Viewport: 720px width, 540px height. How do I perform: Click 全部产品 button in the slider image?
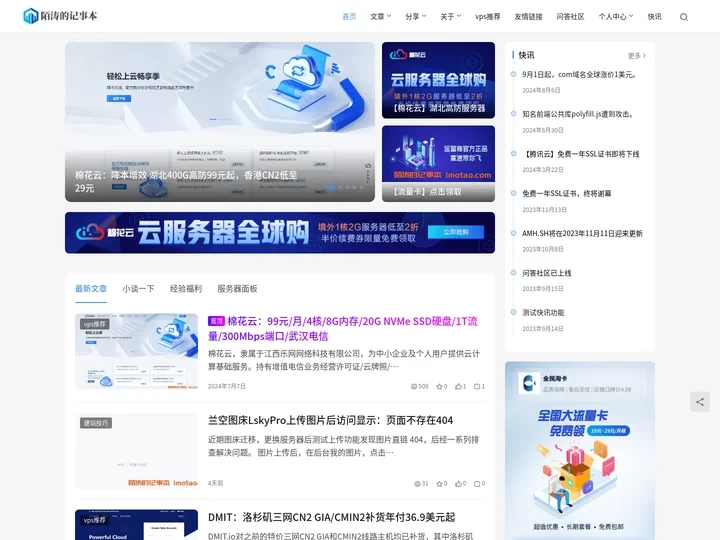(119, 98)
